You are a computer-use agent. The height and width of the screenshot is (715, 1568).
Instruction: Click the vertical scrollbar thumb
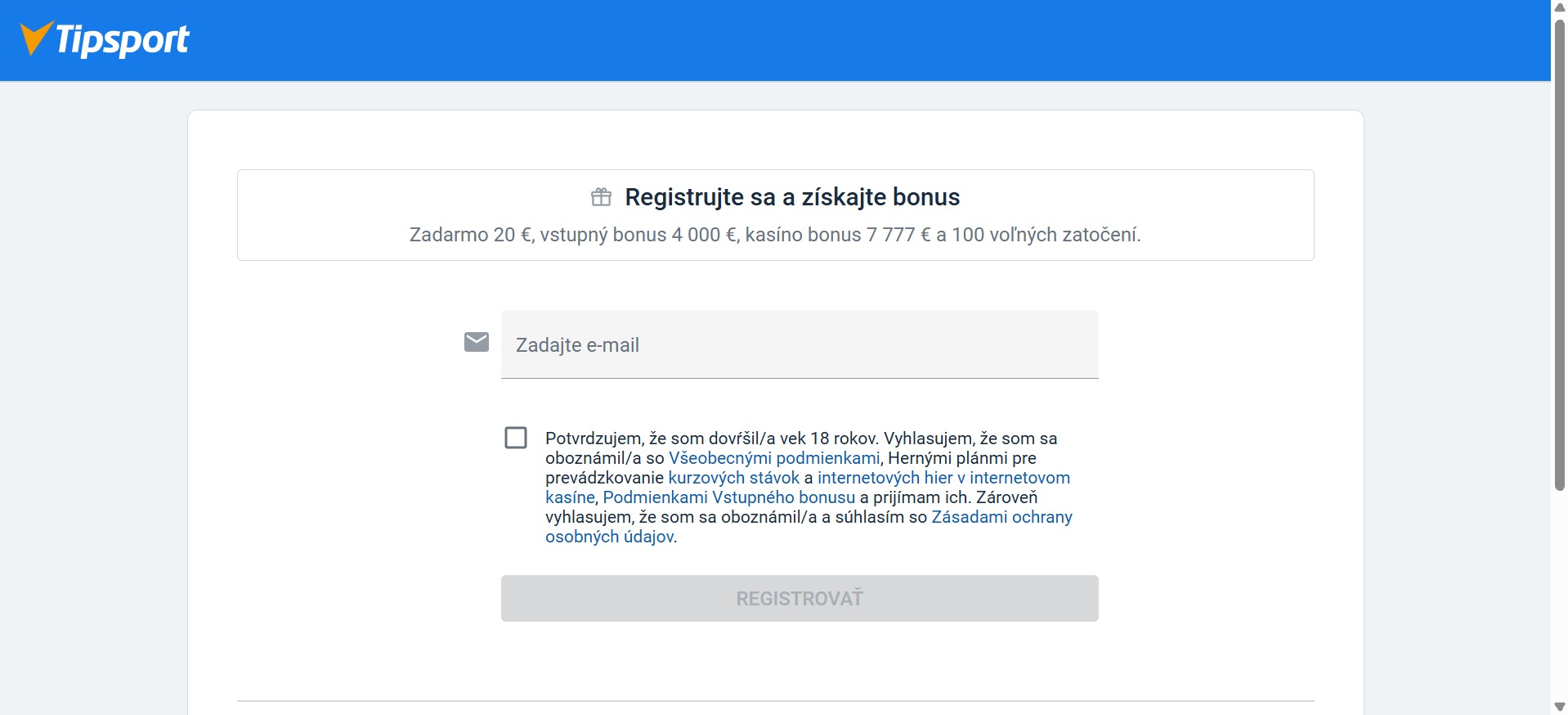(1559, 254)
